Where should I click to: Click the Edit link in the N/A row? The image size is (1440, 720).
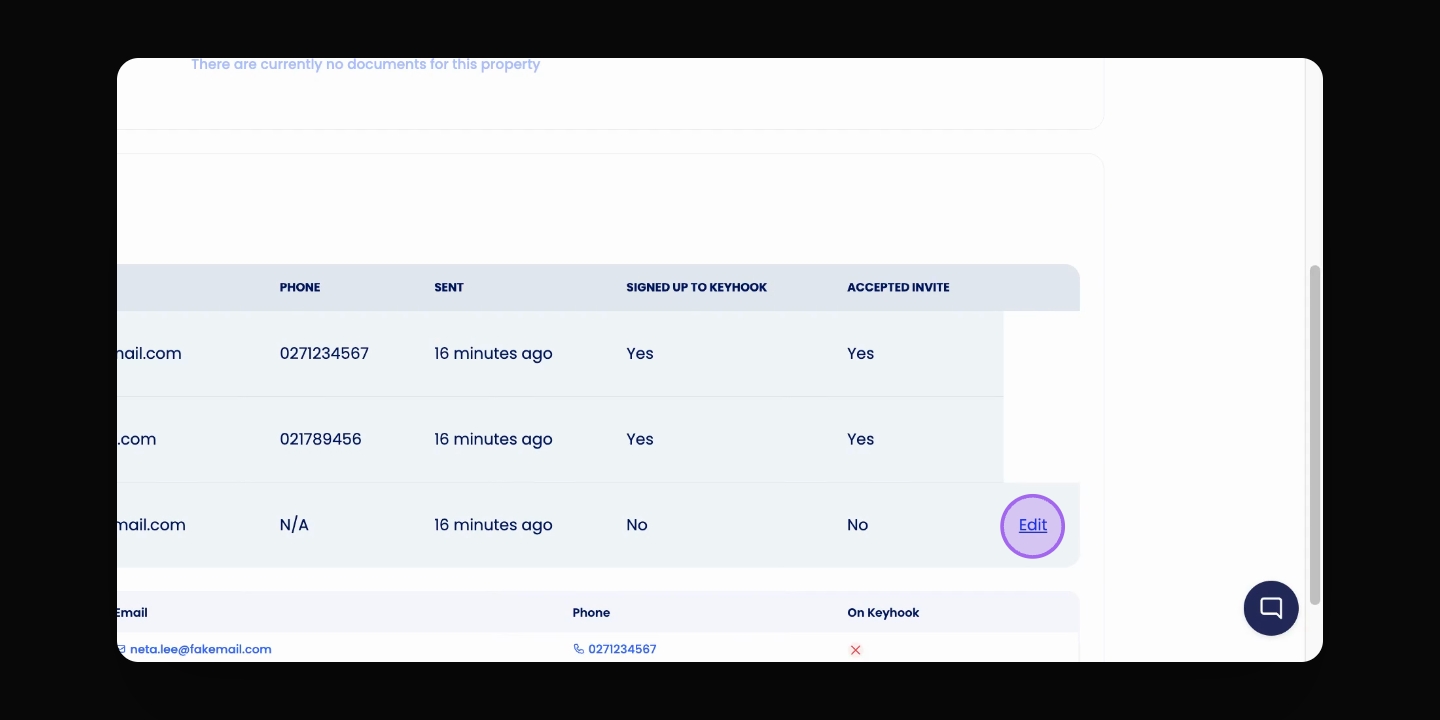(x=1032, y=525)
